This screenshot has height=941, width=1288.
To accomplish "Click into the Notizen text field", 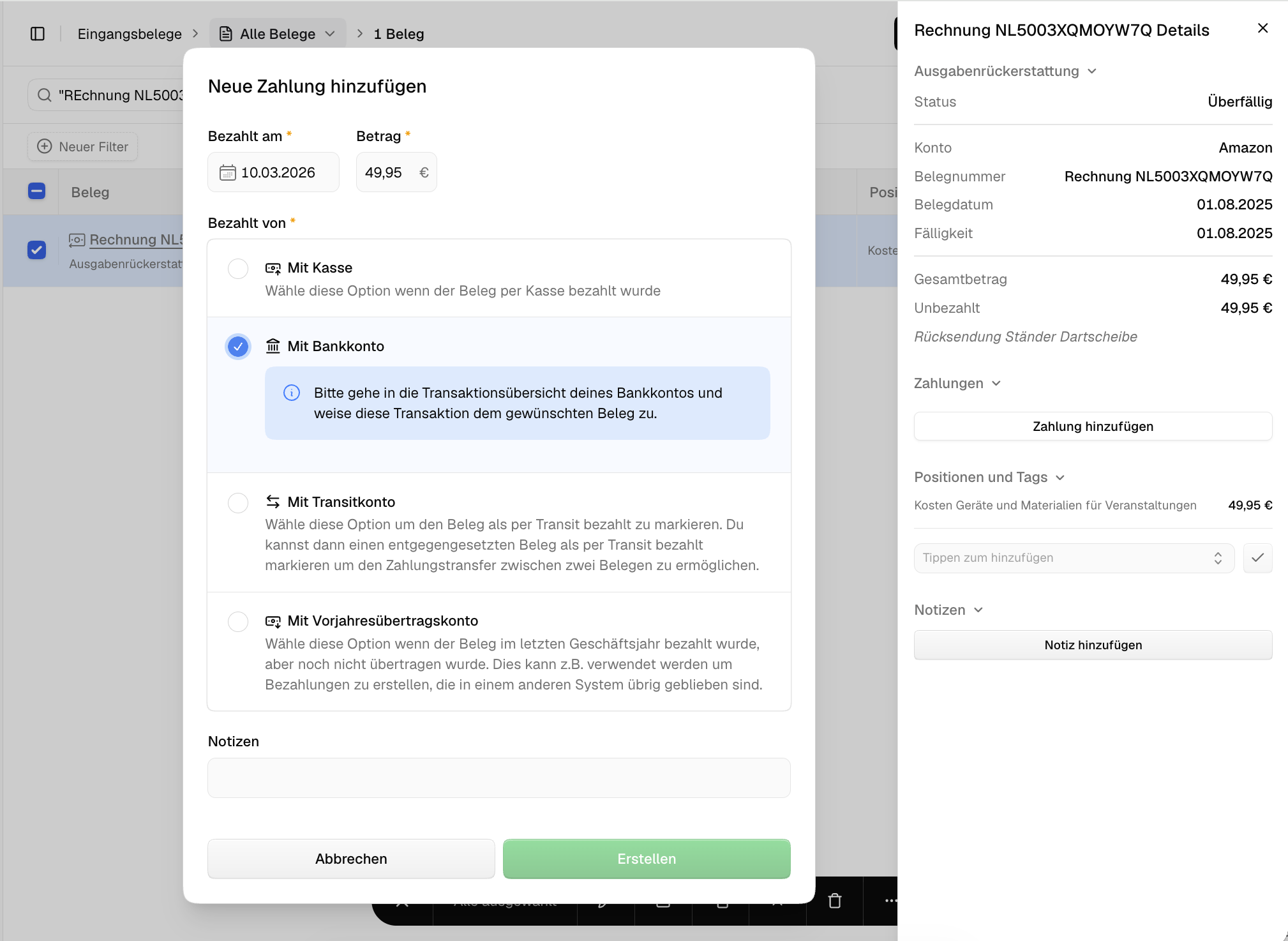I will tap(498, 778).
